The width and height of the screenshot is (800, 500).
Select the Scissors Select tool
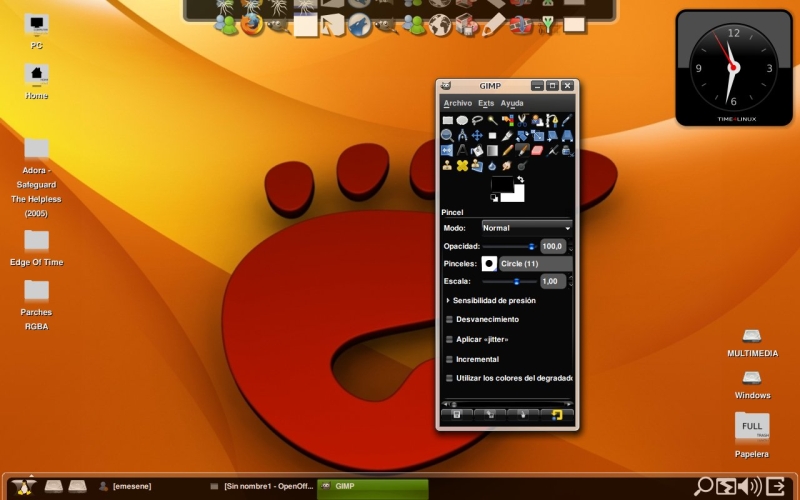(522, 120)
